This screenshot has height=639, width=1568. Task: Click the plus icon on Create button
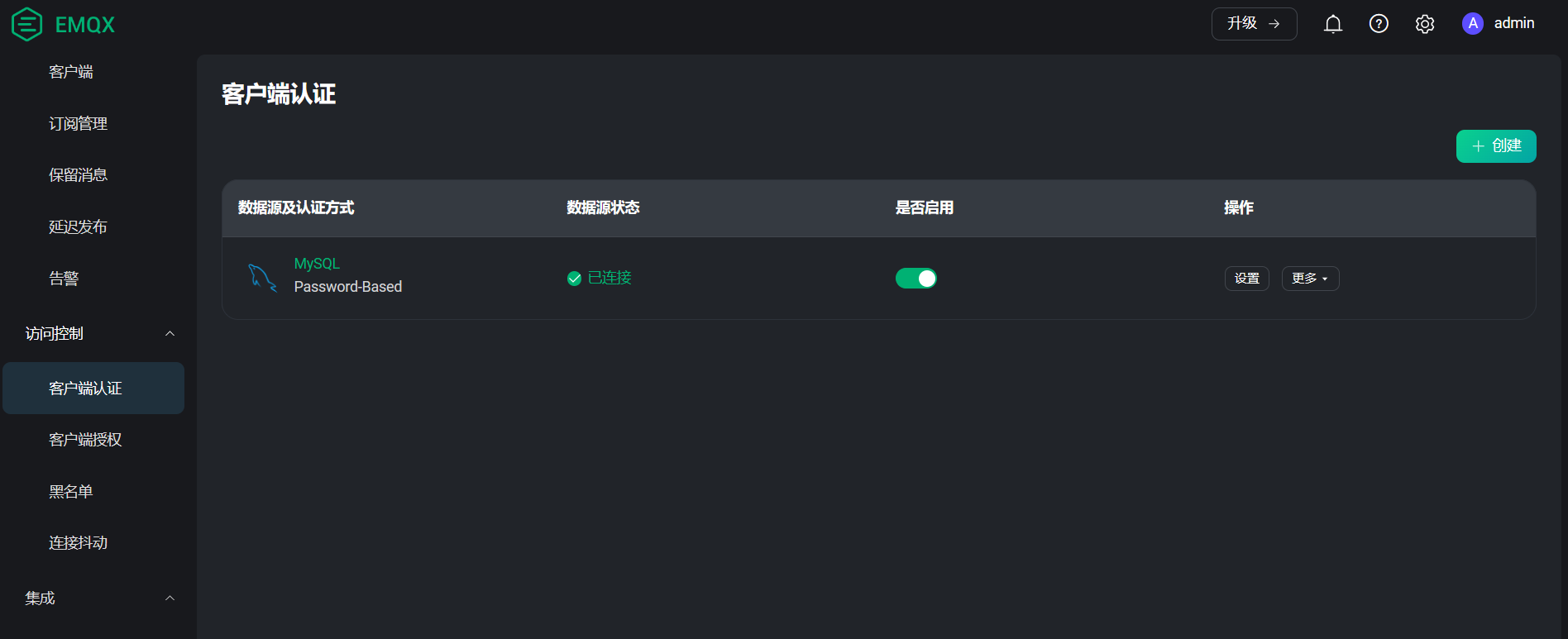(x=1478, y=146)
